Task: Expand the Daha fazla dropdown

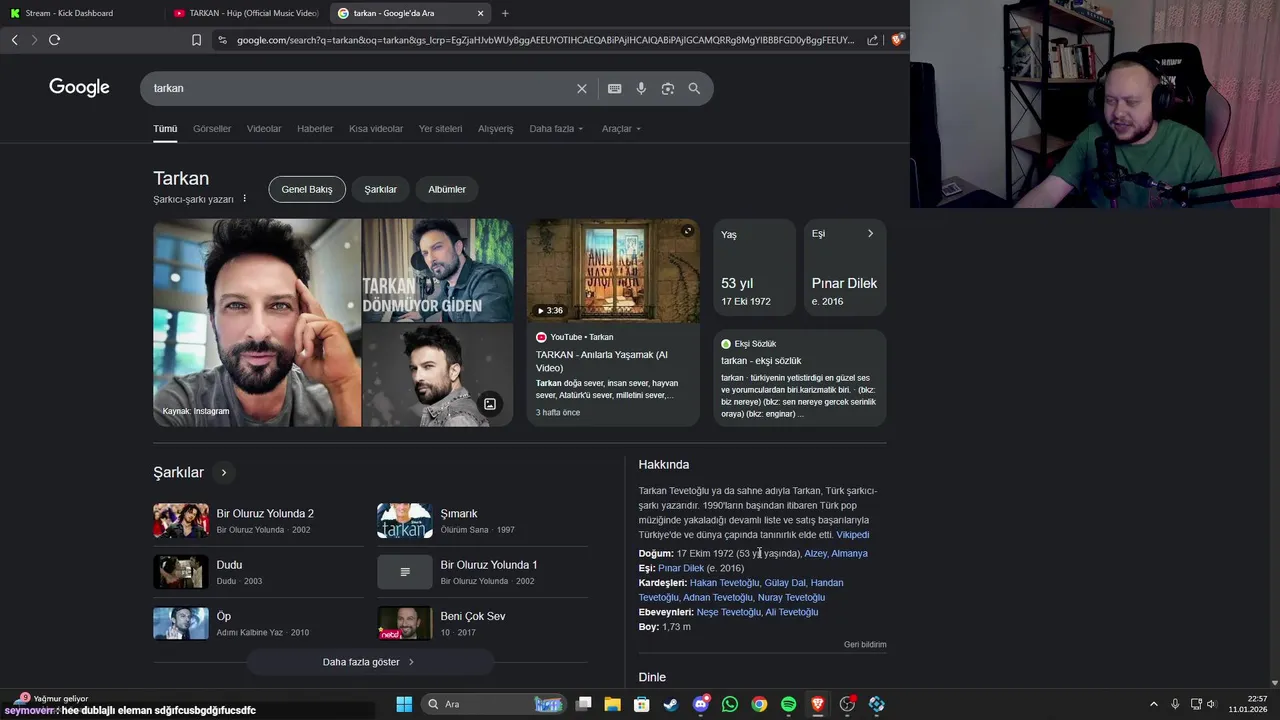Action: click(x=556, y=129)
